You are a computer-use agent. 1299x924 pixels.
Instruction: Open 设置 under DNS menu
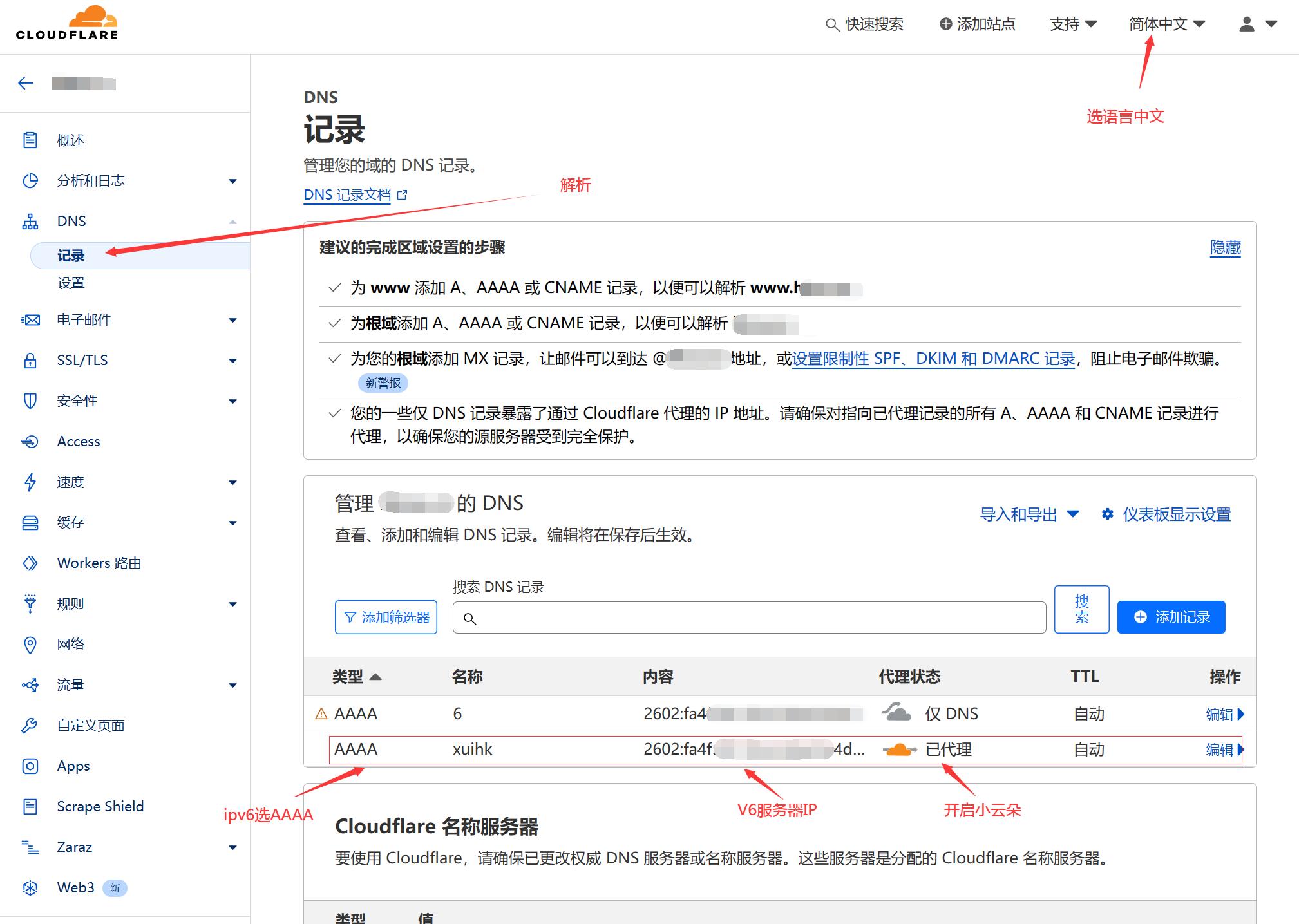click(x=71, y=283)
